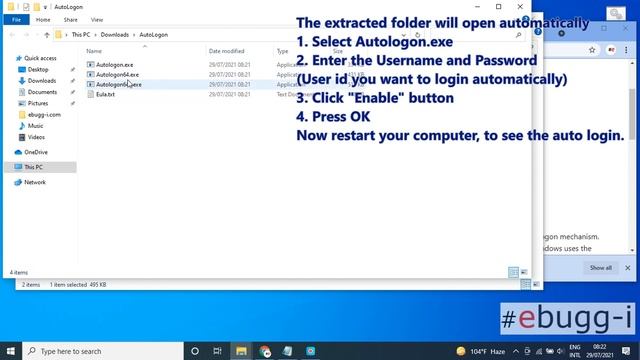Open Music in the navigation pane
The width and height of the screenshot is (640, 360).
click(35, 126)
